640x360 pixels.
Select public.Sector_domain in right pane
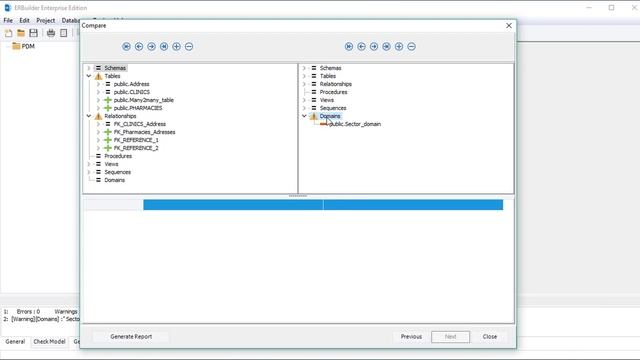click(355, 124)
